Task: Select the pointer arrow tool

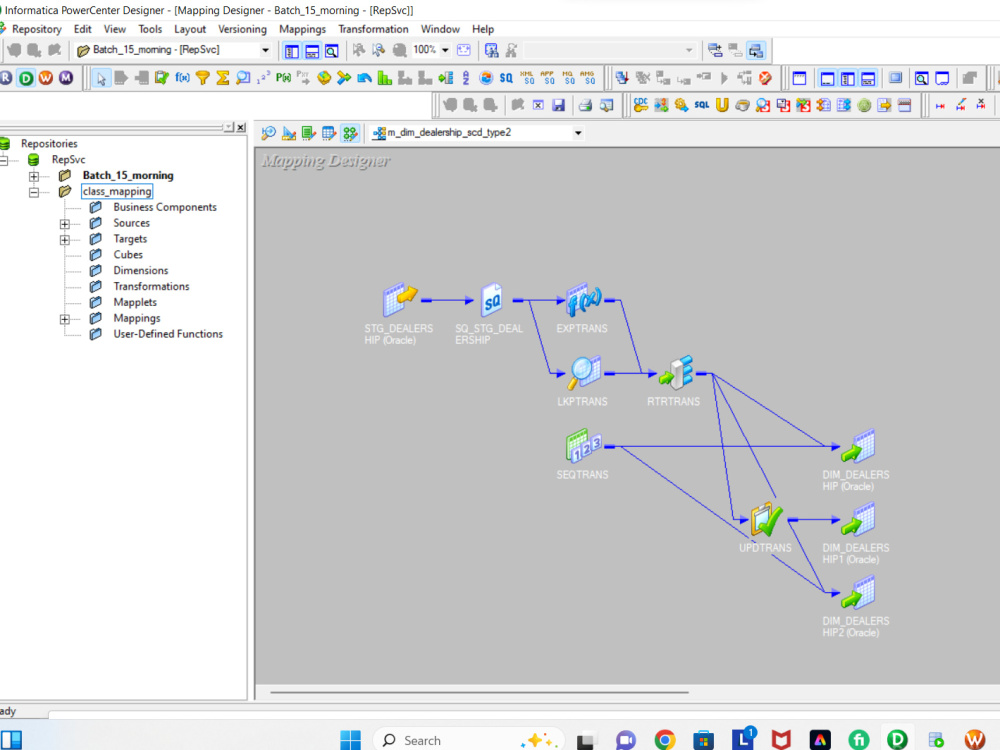Action: pyautogui.click(x=101, y=78)
